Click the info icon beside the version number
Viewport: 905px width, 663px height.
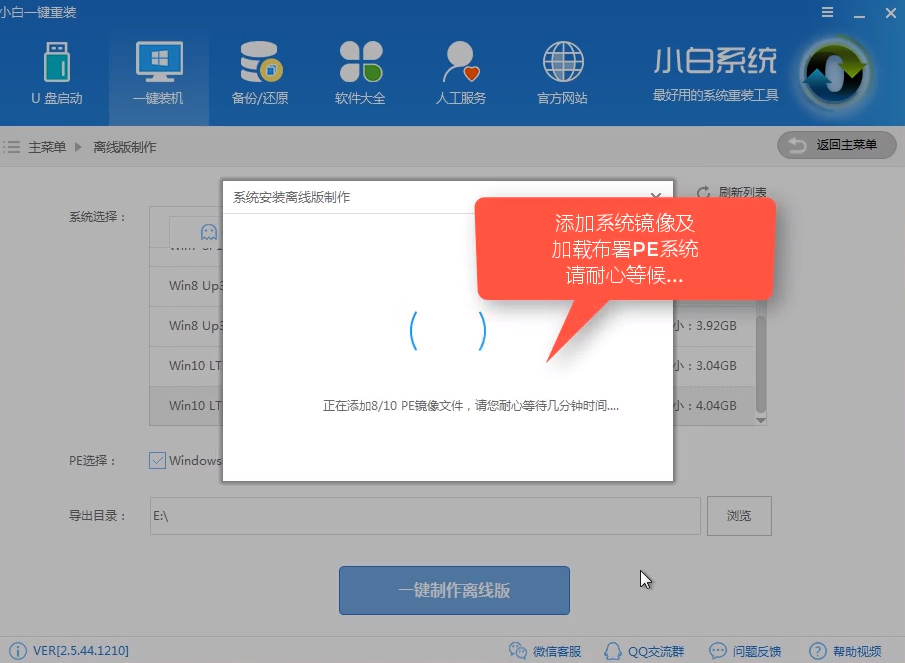tap(17, 649)
